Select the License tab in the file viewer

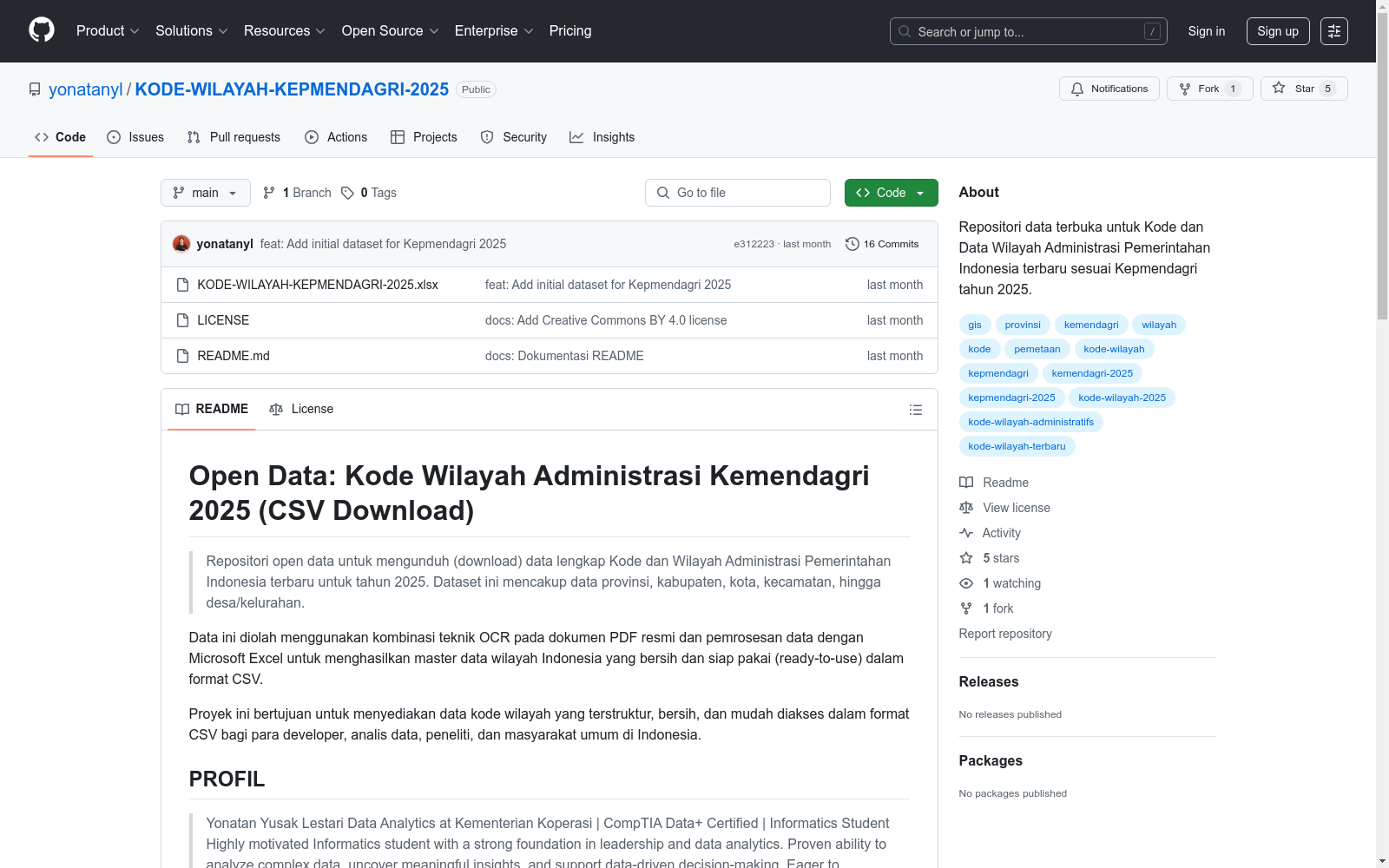pos(301,409)
